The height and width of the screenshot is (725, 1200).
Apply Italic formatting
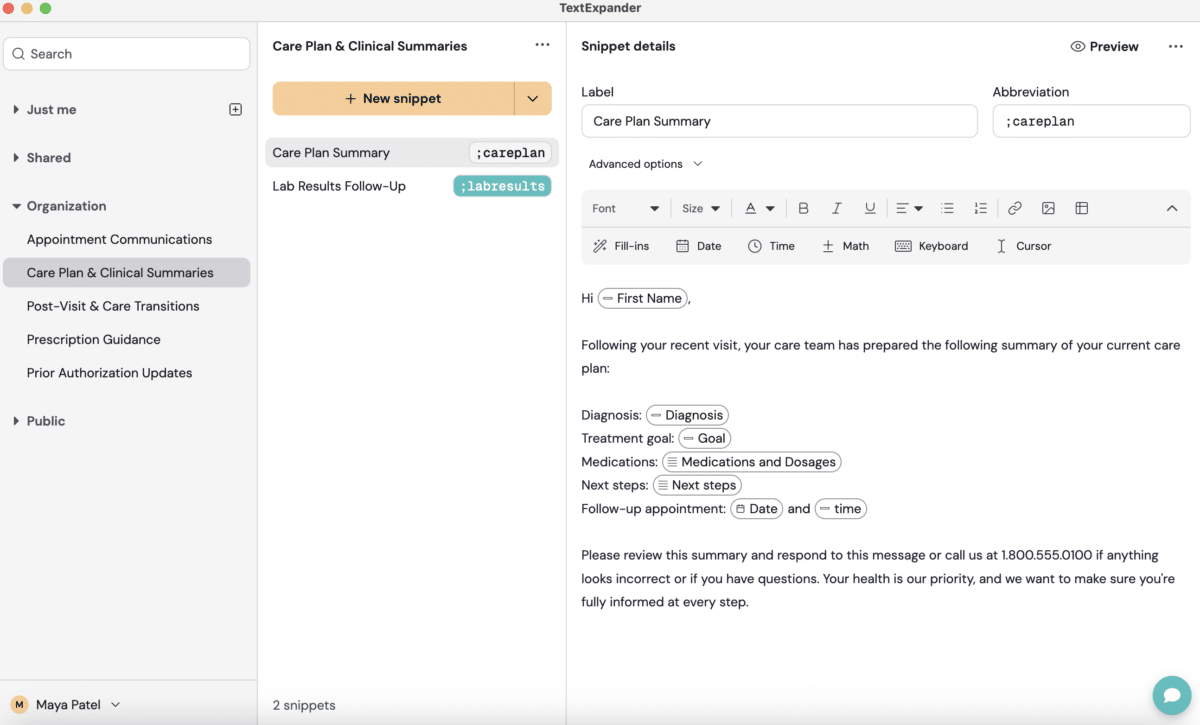click(x=837, y=208)
